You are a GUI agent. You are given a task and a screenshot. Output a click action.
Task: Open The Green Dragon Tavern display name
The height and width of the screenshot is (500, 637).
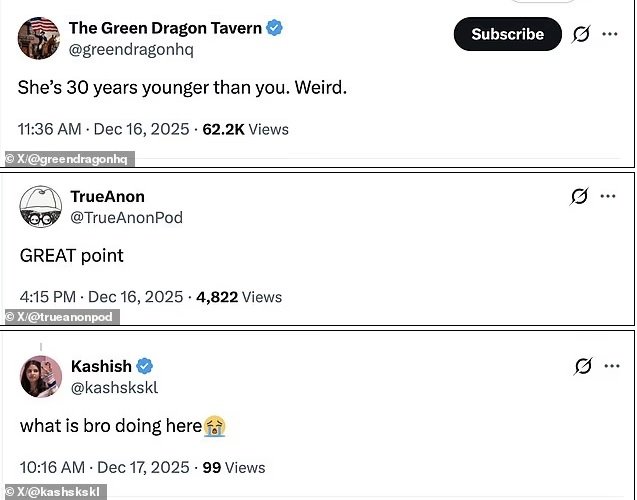tap(164, 27)
